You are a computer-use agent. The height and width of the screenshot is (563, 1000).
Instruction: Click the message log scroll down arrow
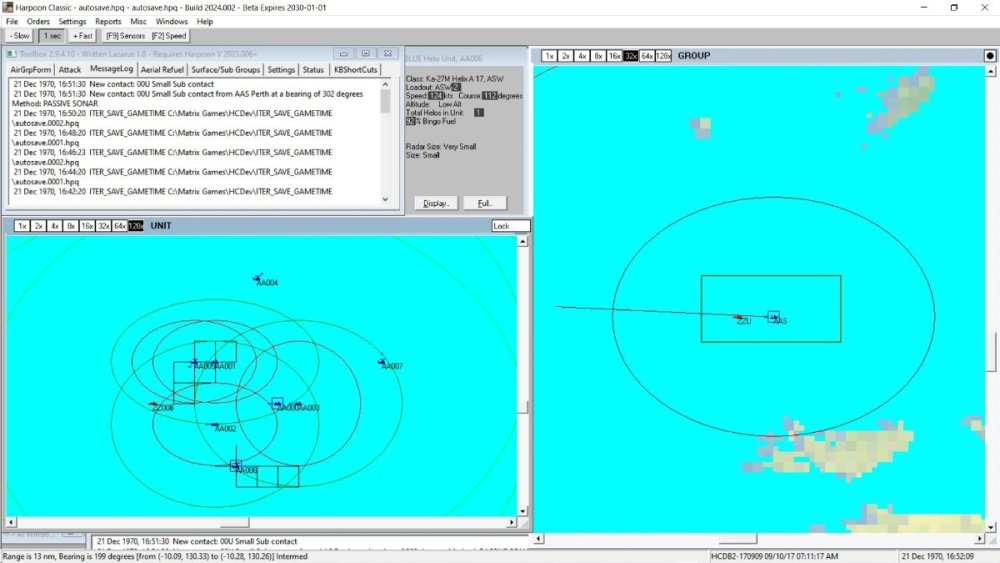[x=385, y=199]
